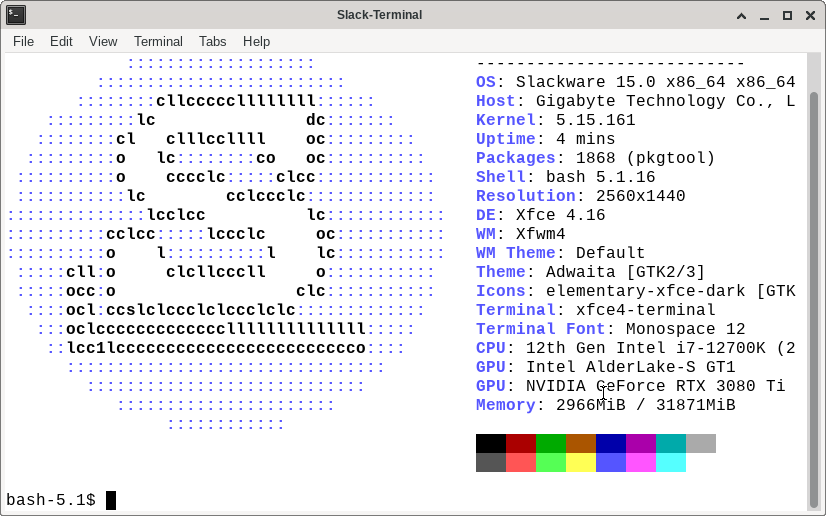Screen dimensions: 826x516
Task: Click the block cursor after the prompt
Action: pos(111,500)
